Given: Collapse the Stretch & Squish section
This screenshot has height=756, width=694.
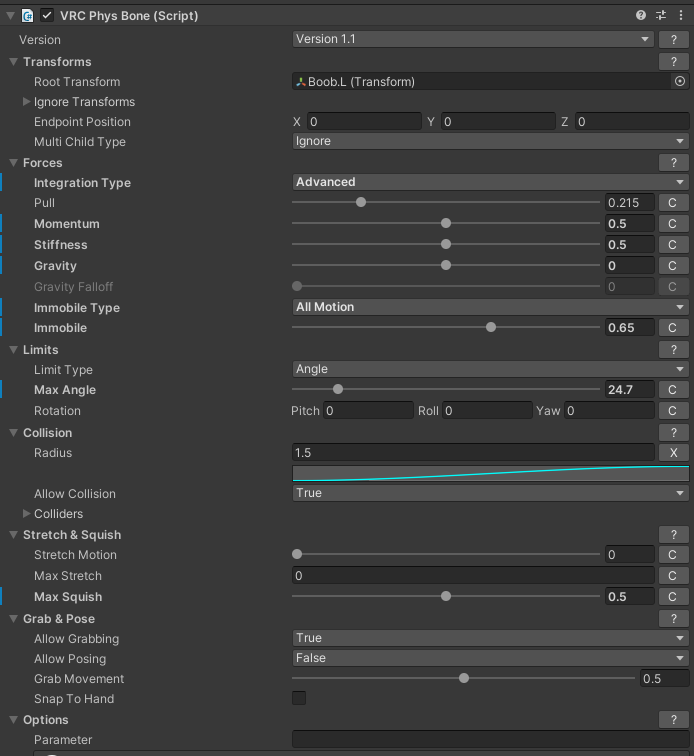Looking at the screenshot, I should (14, 535).
